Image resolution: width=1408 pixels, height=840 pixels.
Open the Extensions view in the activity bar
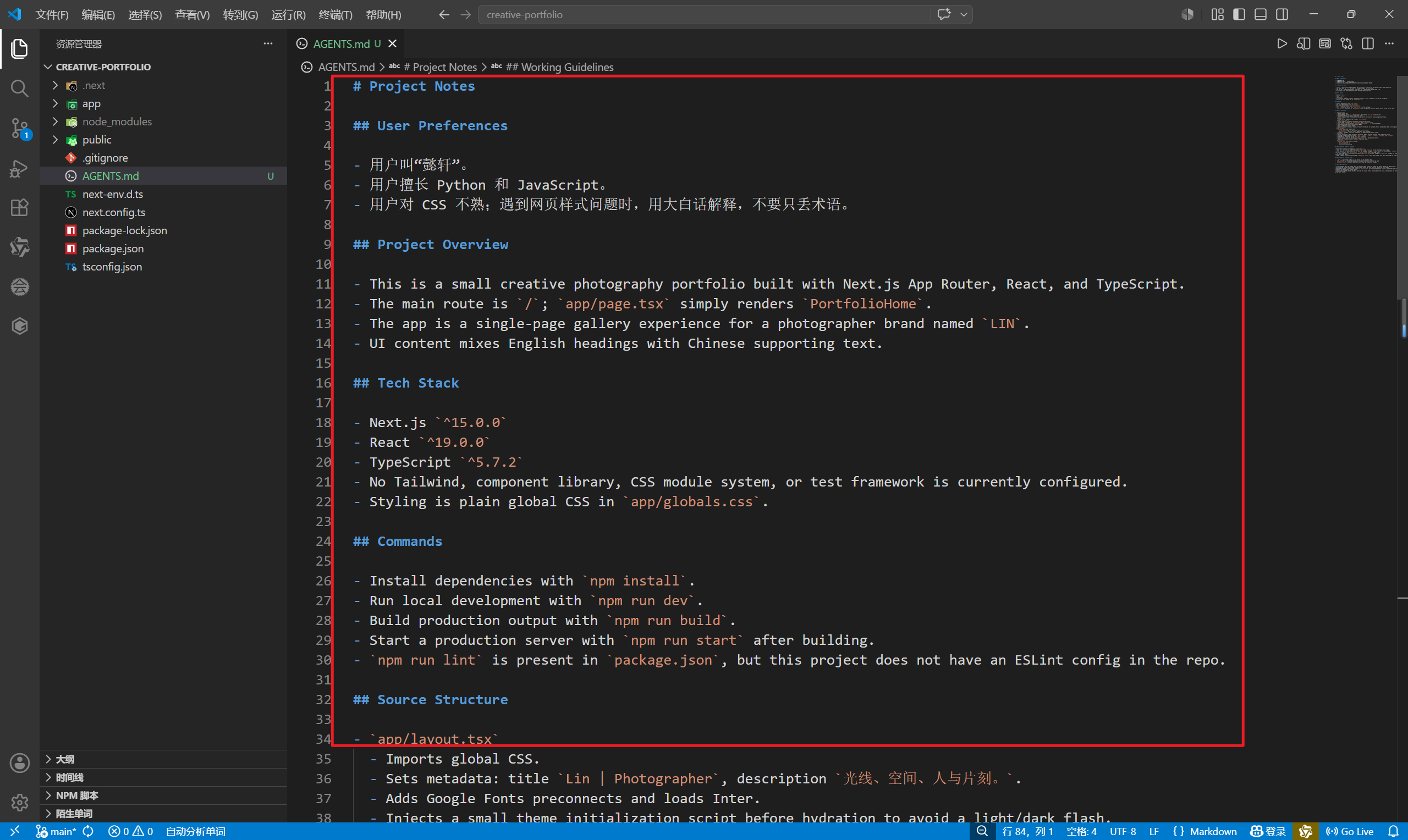19,208
